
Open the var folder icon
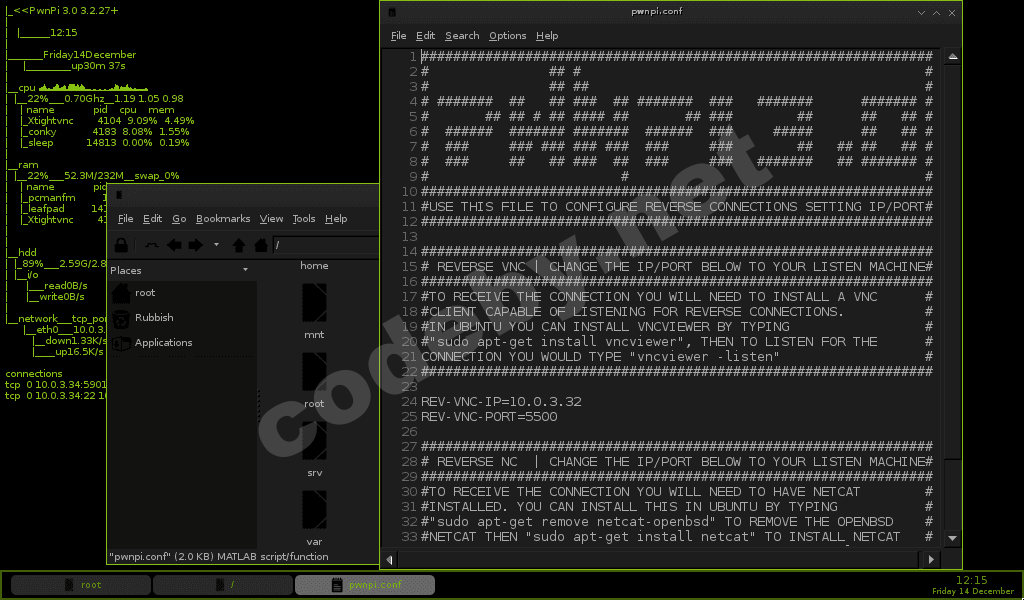[x=314, y=510]
